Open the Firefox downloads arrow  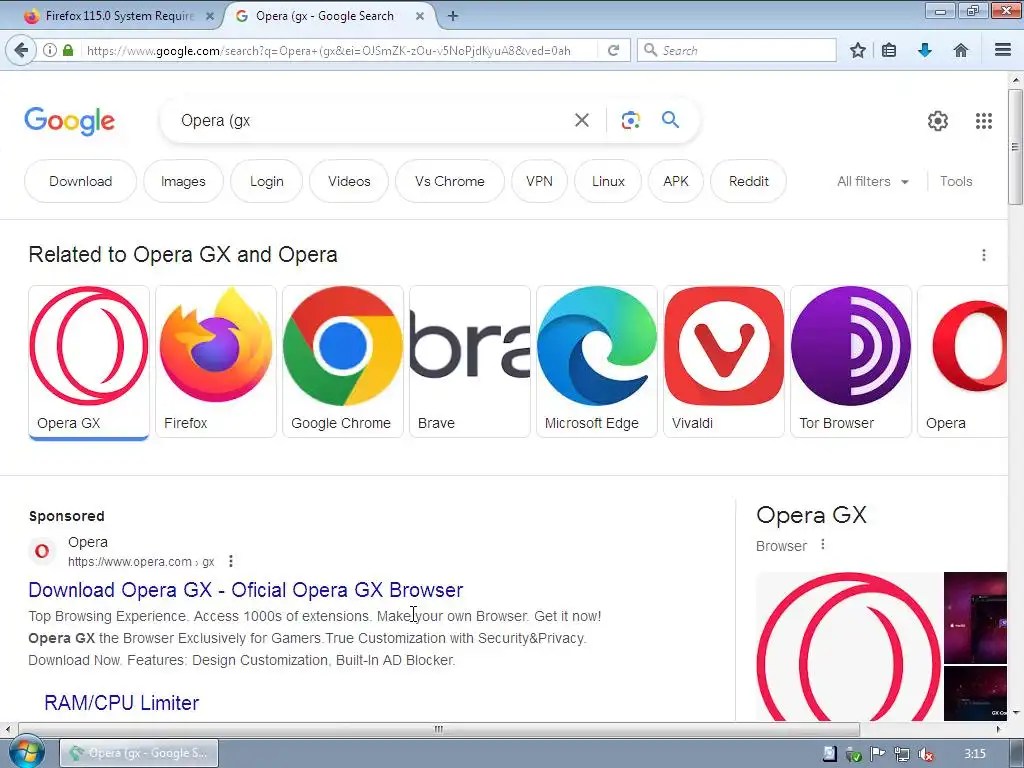[x=925, y=50]
